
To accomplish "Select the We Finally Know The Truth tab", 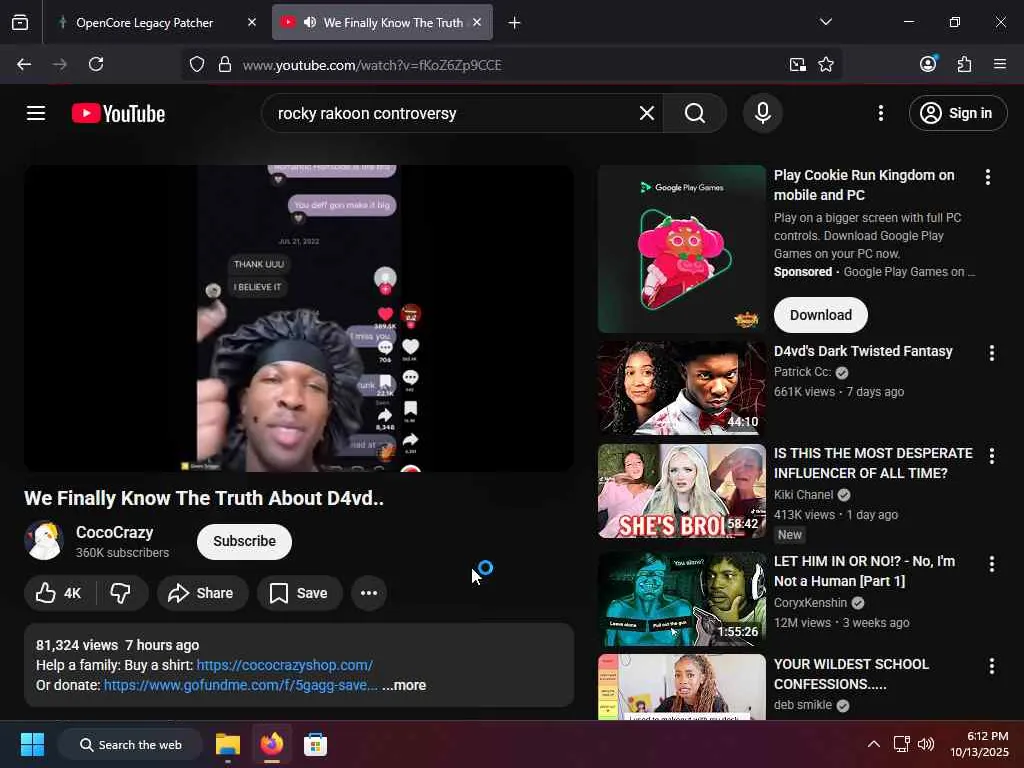I will point(383,23).
